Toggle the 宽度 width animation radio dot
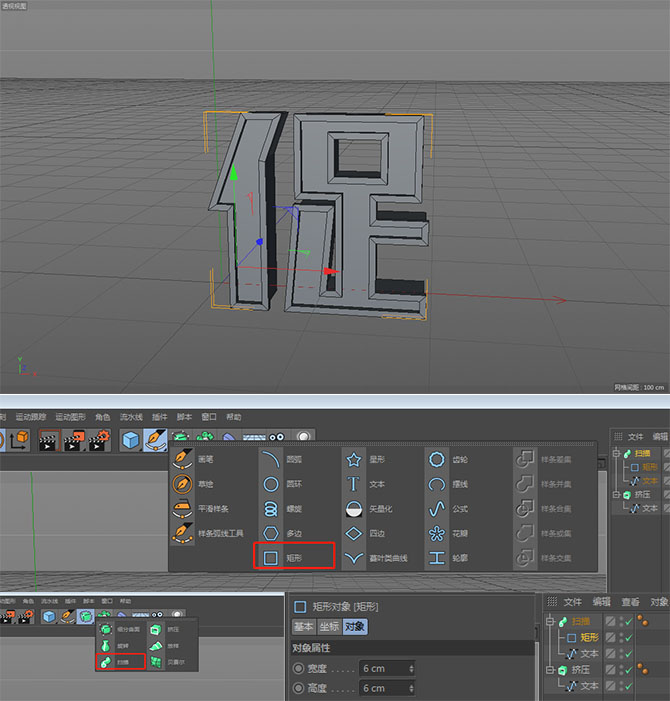Viewport: 670px width, 701px height. point(299,668)
